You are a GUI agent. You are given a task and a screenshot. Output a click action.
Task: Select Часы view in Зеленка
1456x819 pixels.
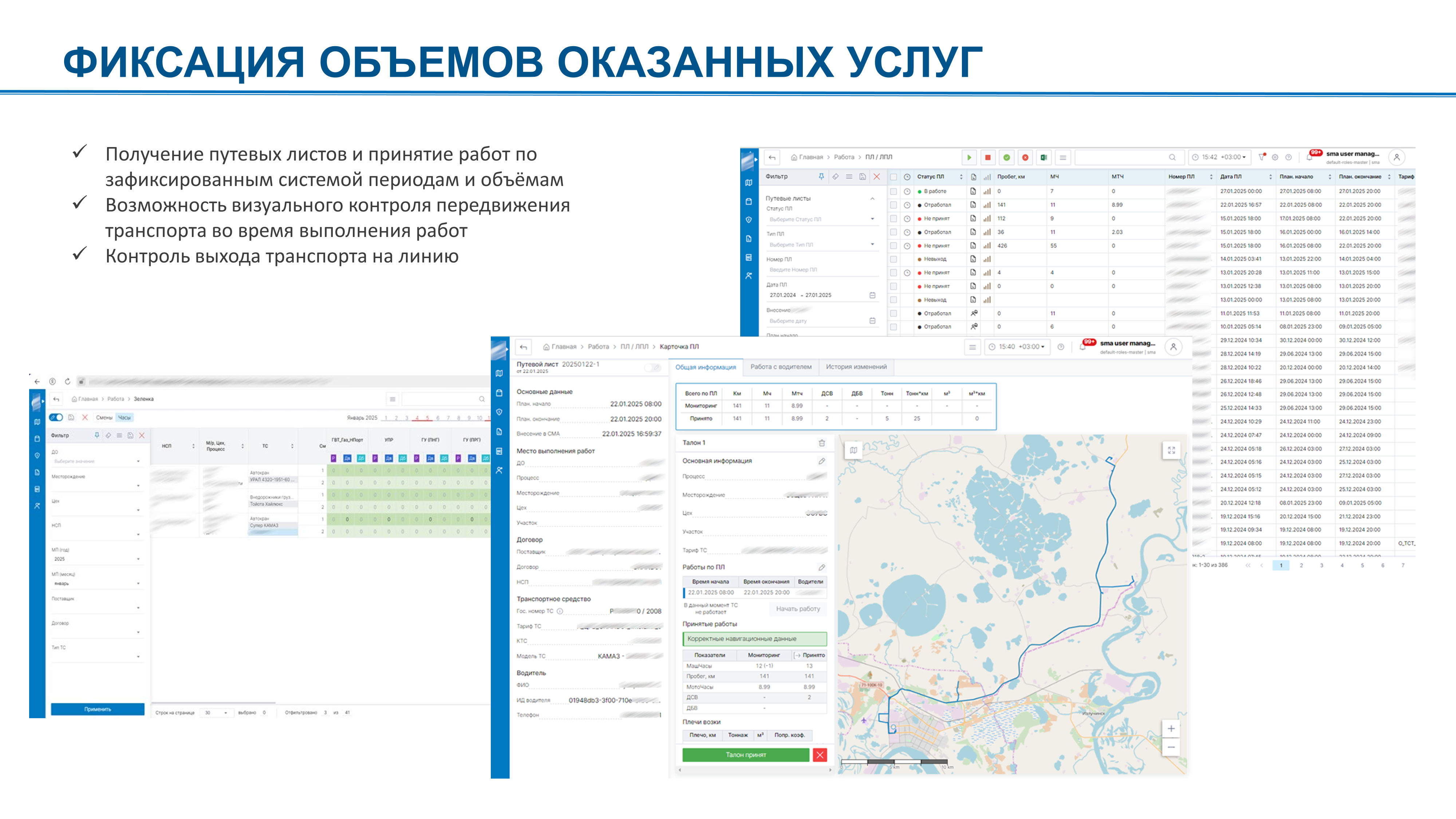coord(125,418)
